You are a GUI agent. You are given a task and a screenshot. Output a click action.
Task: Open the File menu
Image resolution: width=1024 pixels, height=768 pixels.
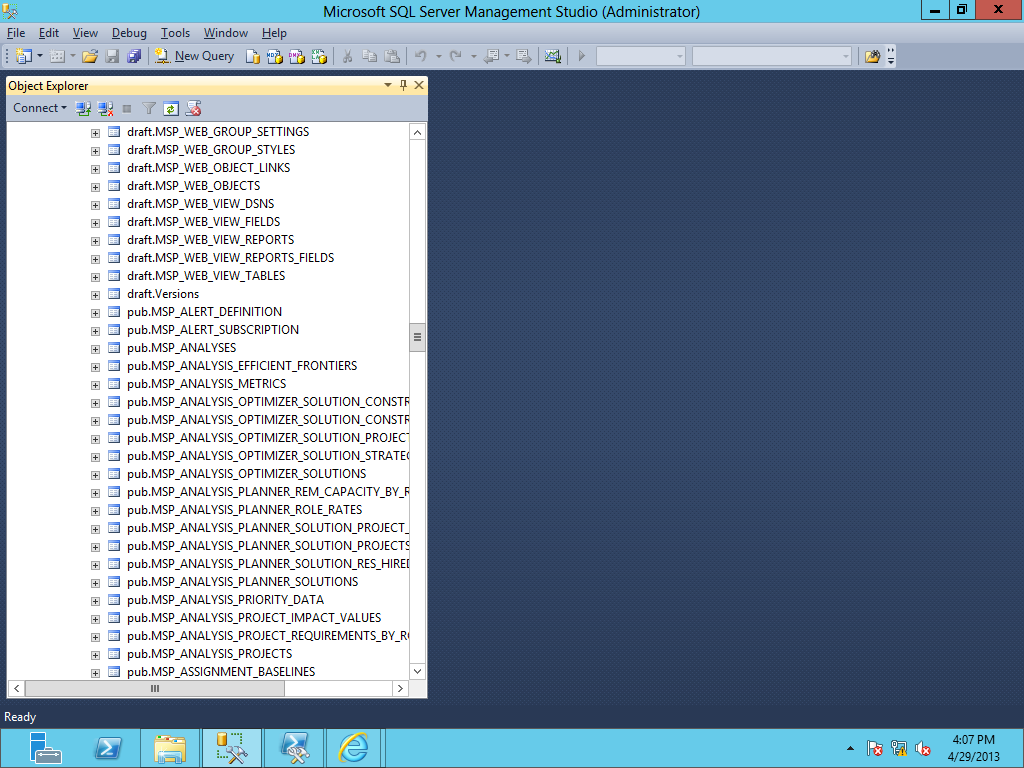pyautogui.click(x=16, y=33)
